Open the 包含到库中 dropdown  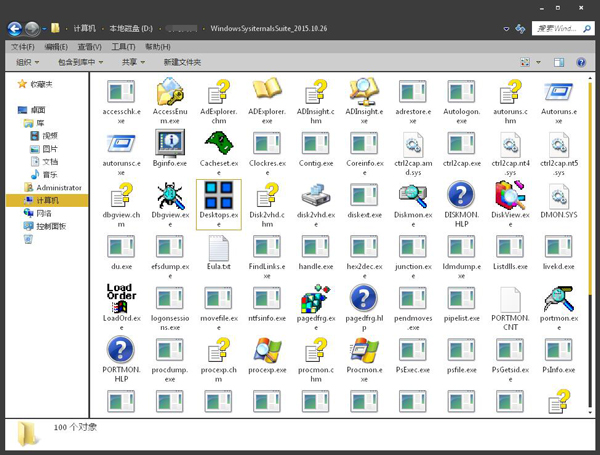pyautogui.click(x=80, y=62)
